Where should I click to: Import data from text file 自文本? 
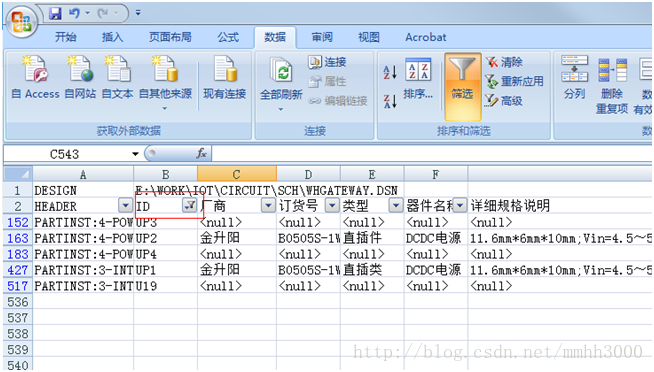click(x=118, y=78)
